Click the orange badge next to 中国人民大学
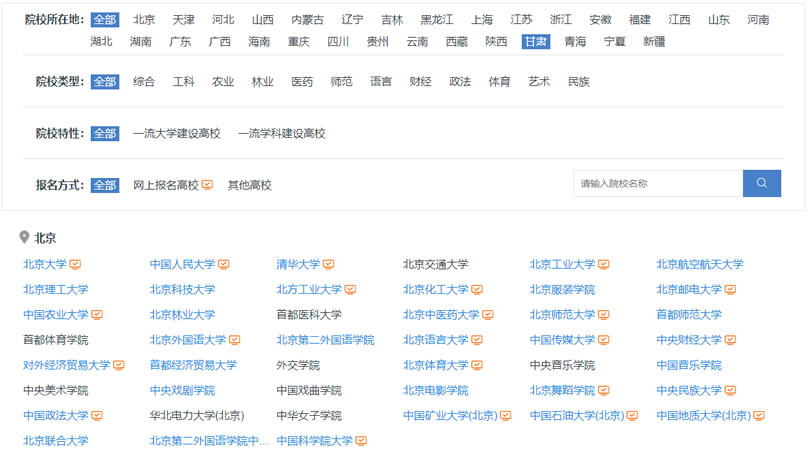Viewport: 810px width, 463px height. (x=224, y=264)
